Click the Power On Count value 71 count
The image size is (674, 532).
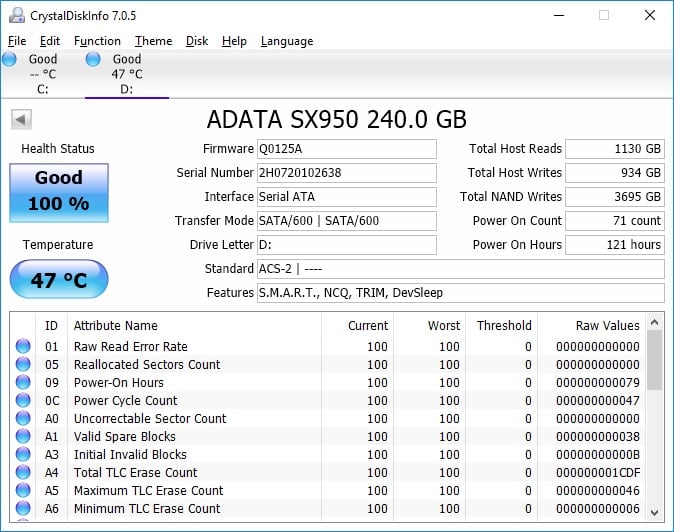point(615,221)
